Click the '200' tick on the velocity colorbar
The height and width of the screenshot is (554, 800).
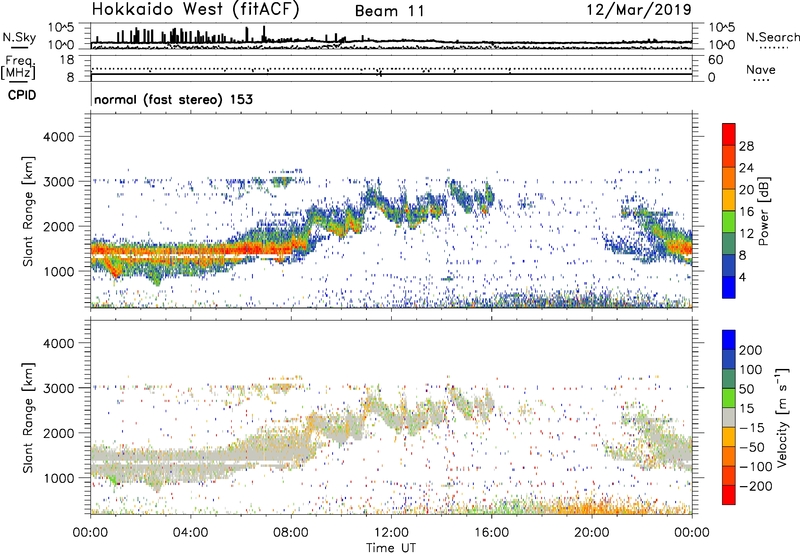[x=751, y=350]
